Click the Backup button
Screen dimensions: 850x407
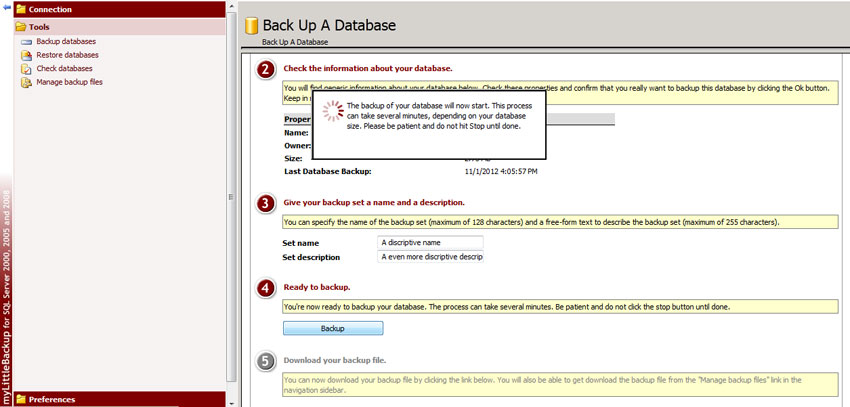[x=333, y=328]
